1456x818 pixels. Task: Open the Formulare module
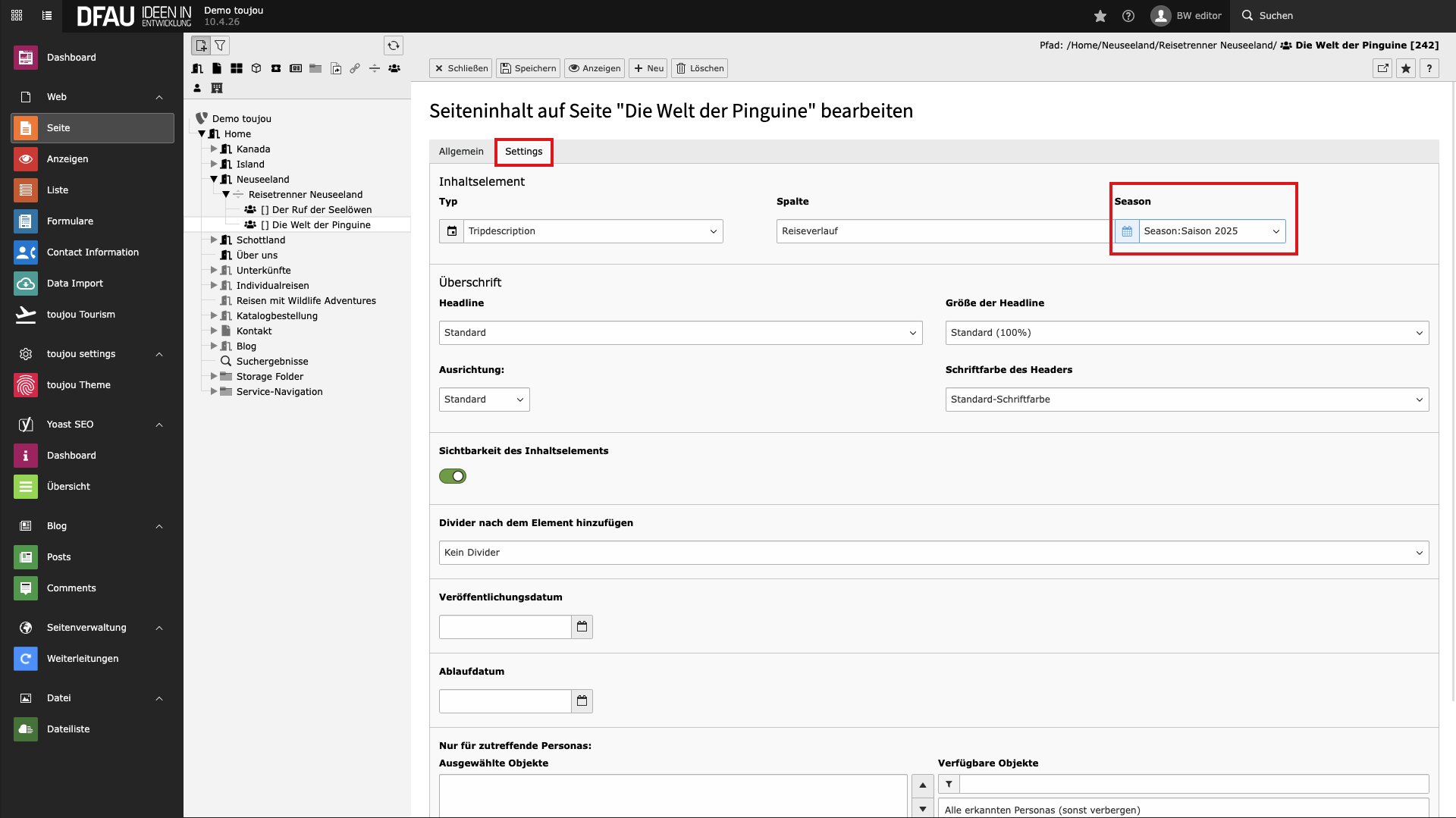(x=93, y=221)
